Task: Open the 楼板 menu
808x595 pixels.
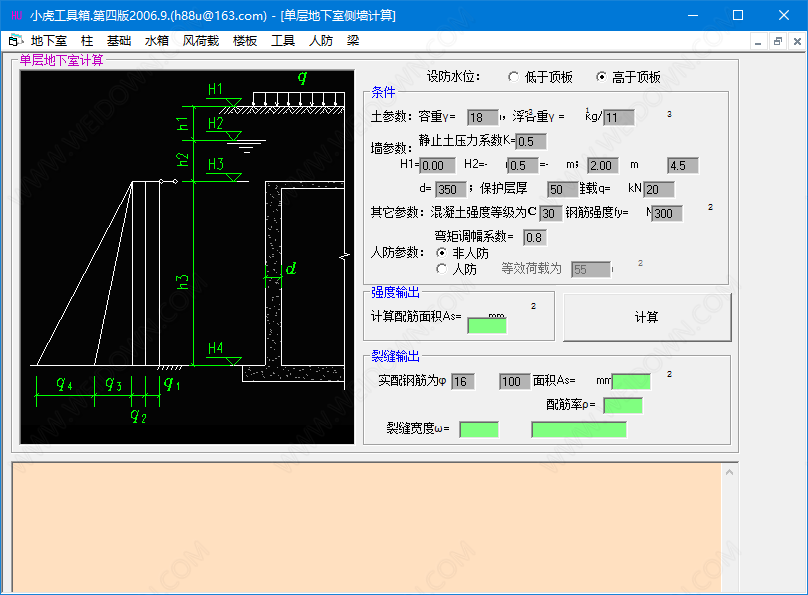Action: 245,41
